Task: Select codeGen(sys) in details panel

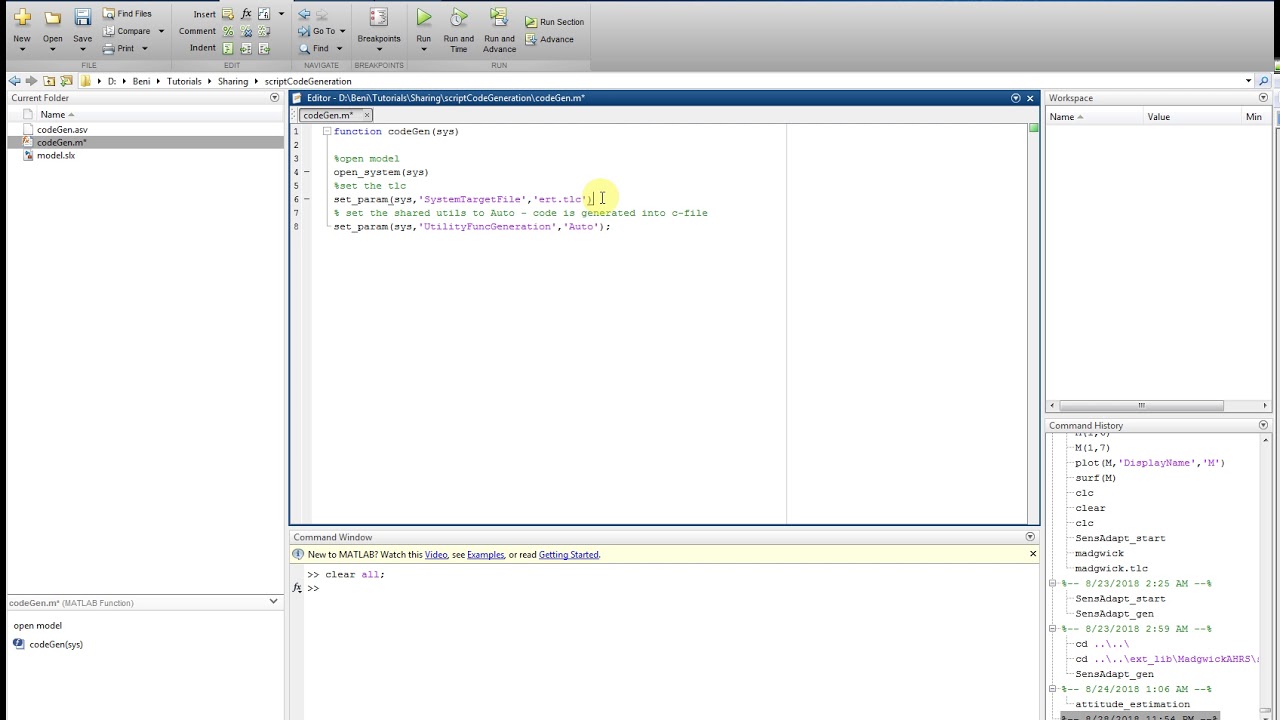Action: [56, 644]
